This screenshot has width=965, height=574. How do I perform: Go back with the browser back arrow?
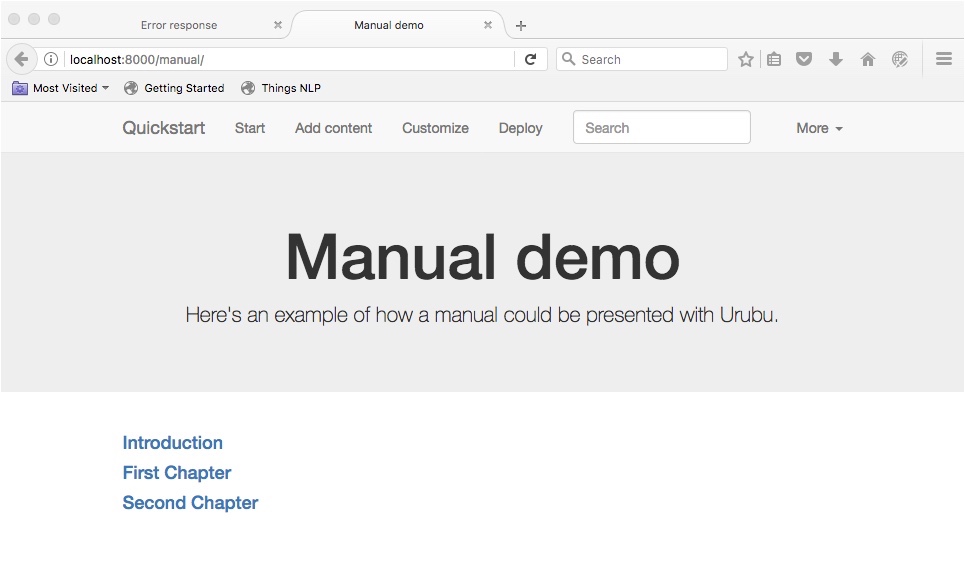[x=22, y=59]
